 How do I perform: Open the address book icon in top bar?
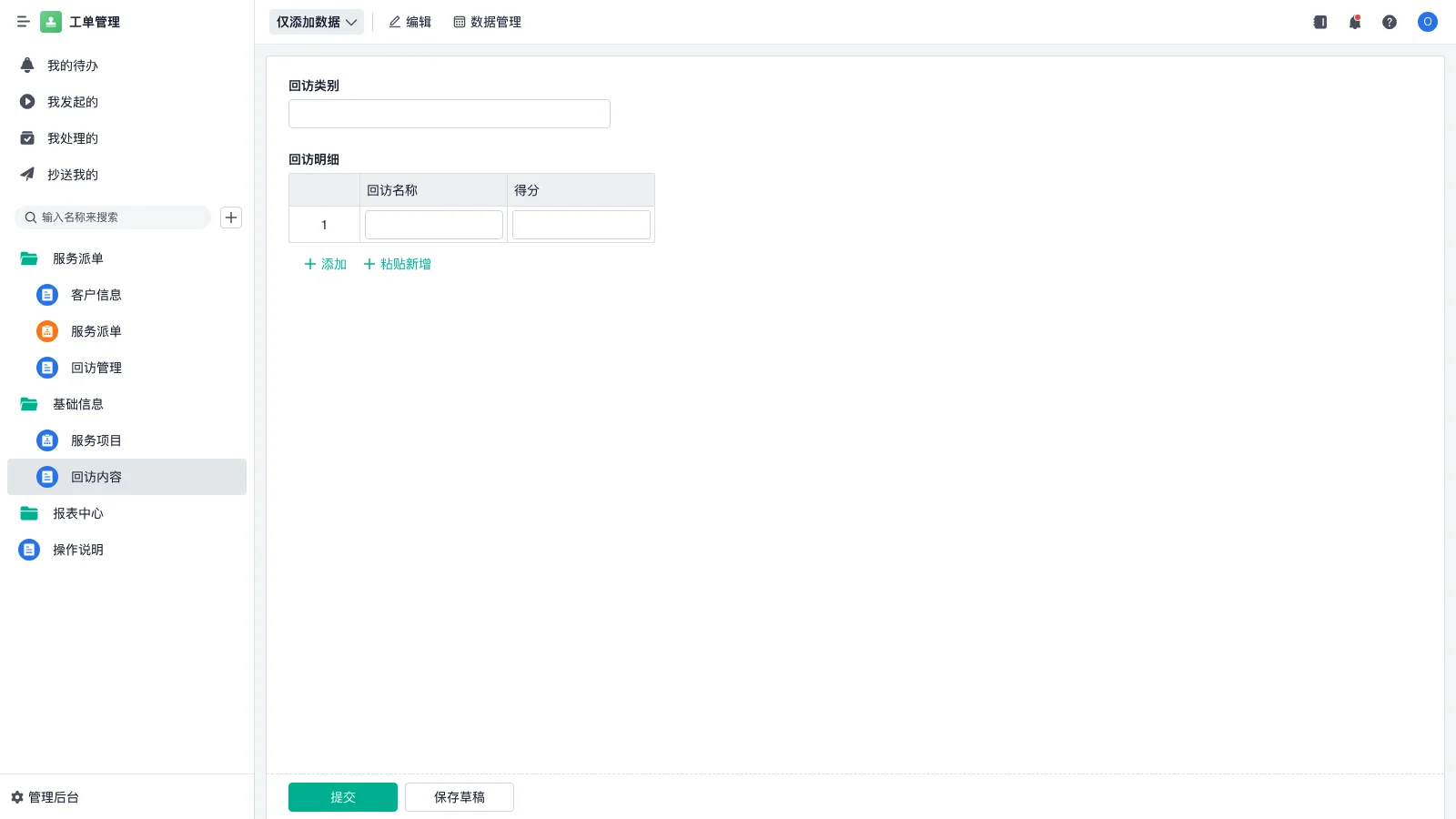pyautogui.click(x=1319, y=22)
